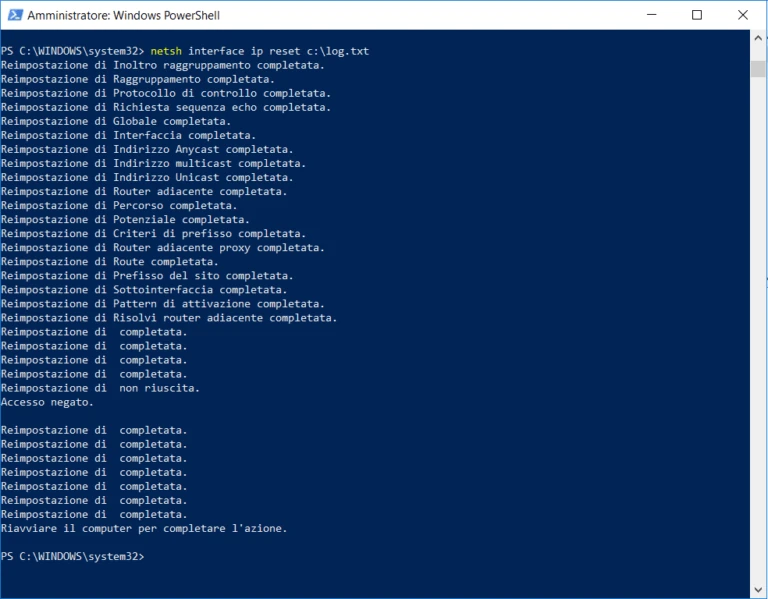Click the 'c:\log.txt' argument text

pos(338,51)
